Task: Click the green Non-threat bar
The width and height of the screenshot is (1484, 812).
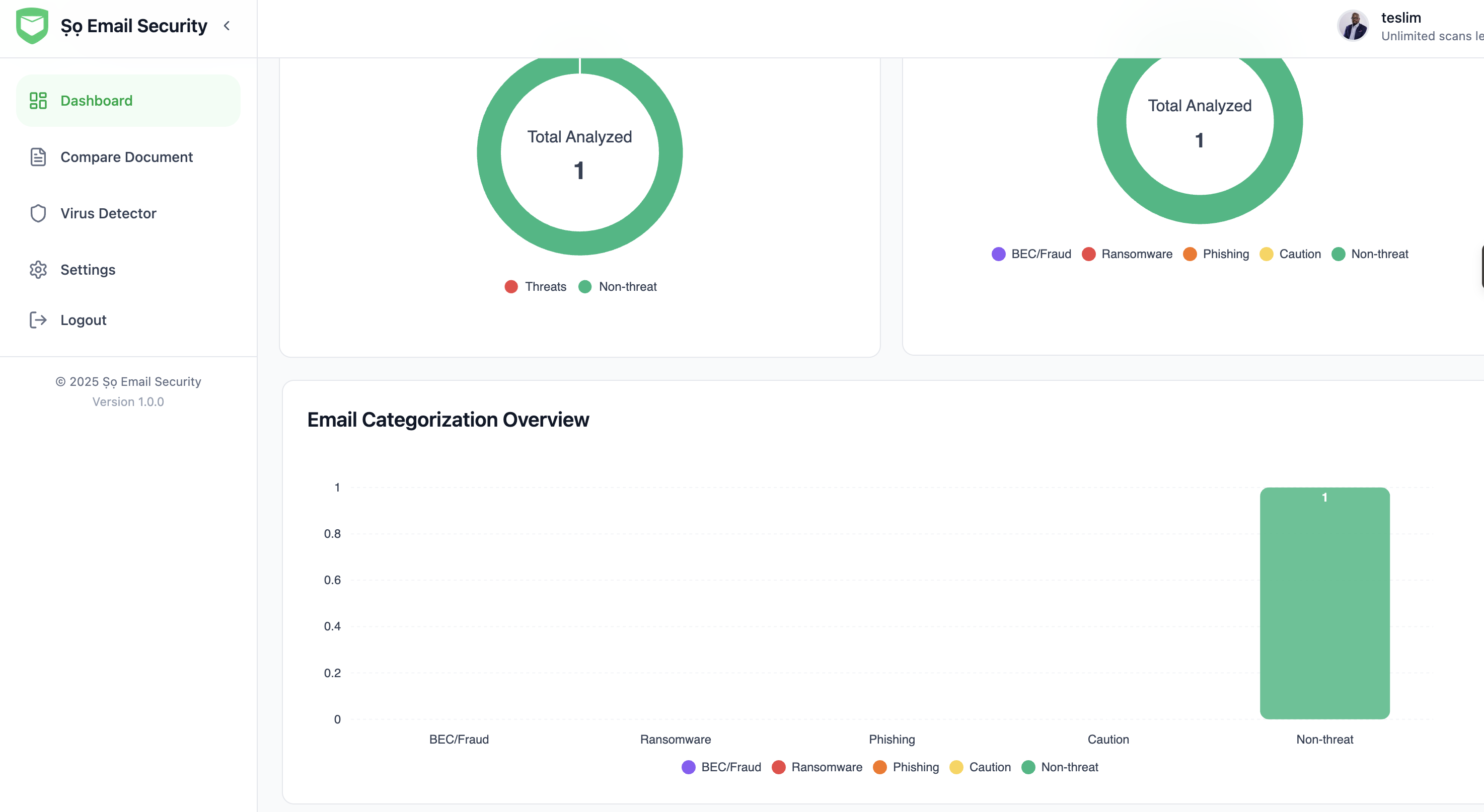Action: coord(1324,605)
